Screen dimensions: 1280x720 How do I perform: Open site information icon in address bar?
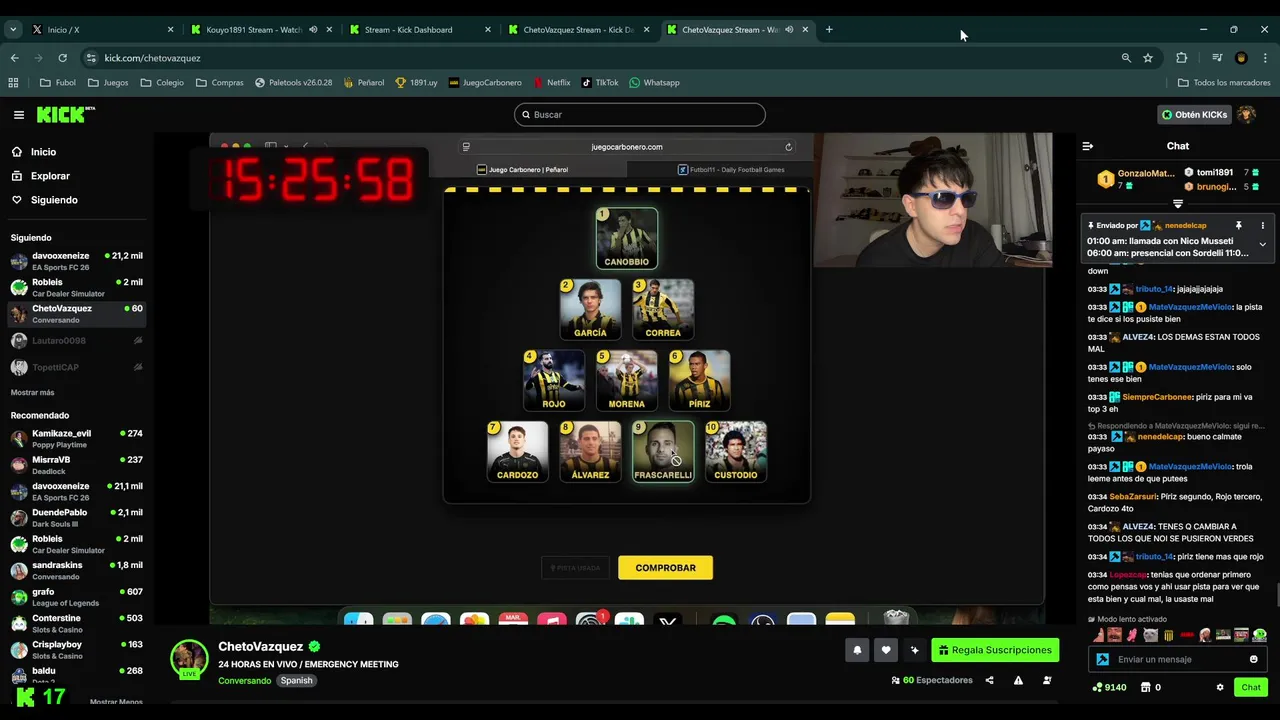(91, 58)
